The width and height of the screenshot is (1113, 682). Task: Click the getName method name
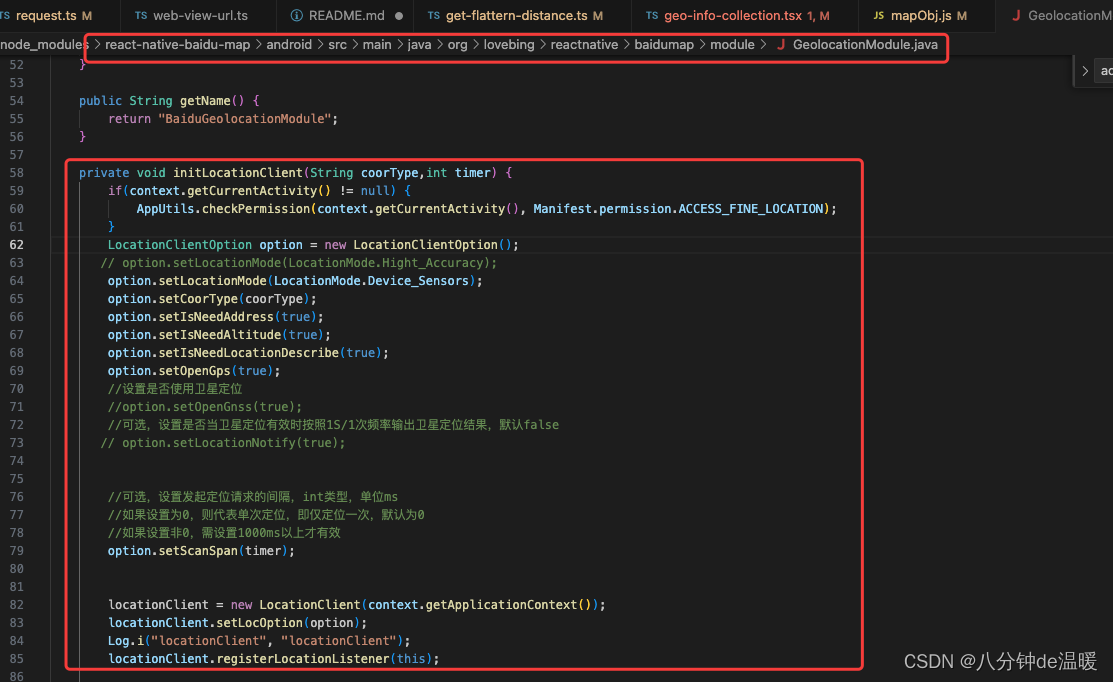pyautogui.click(x=205, y=101)
